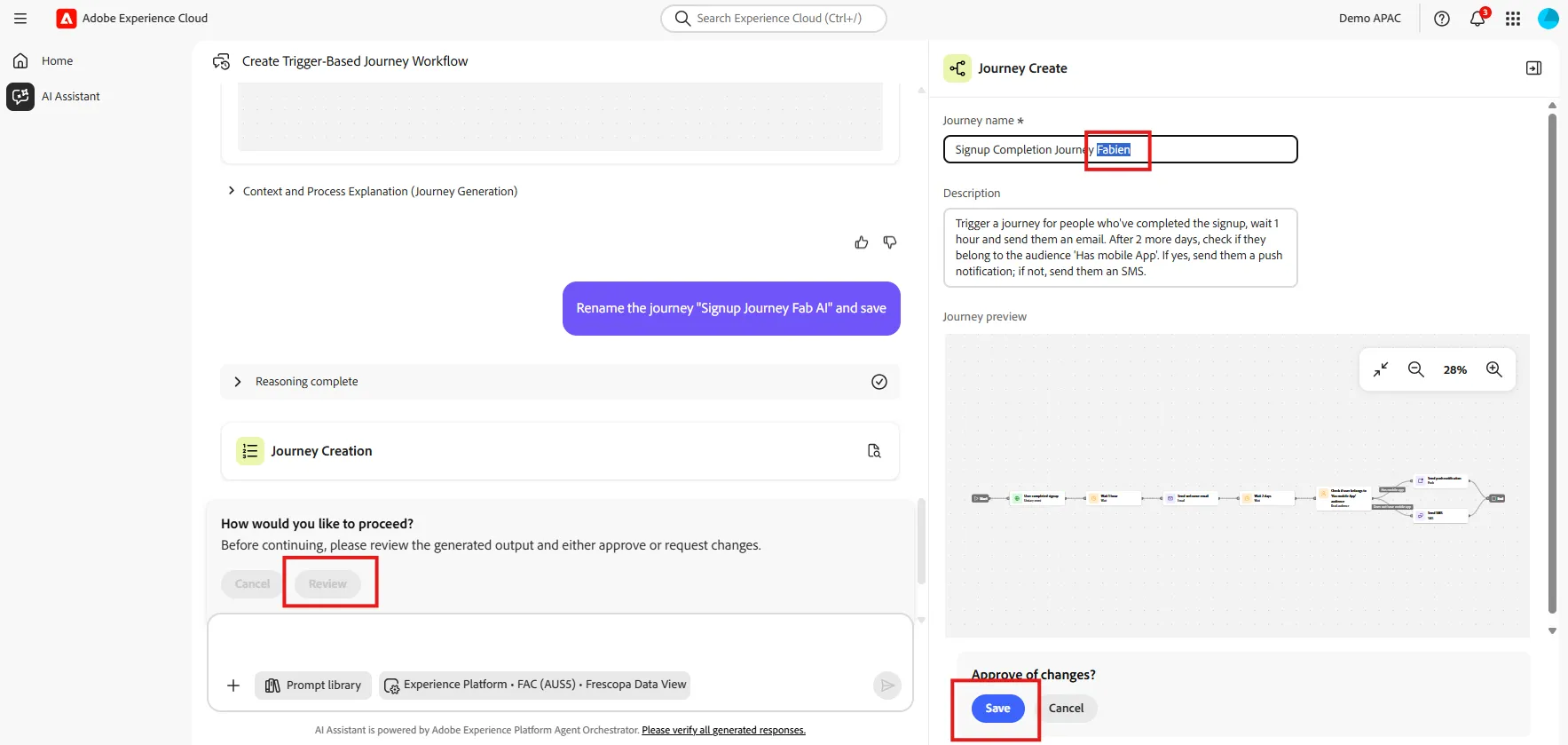Collapse the Journey Create side panel
The width and height of the screenshot is (1568, 745).
(1533, 68)
